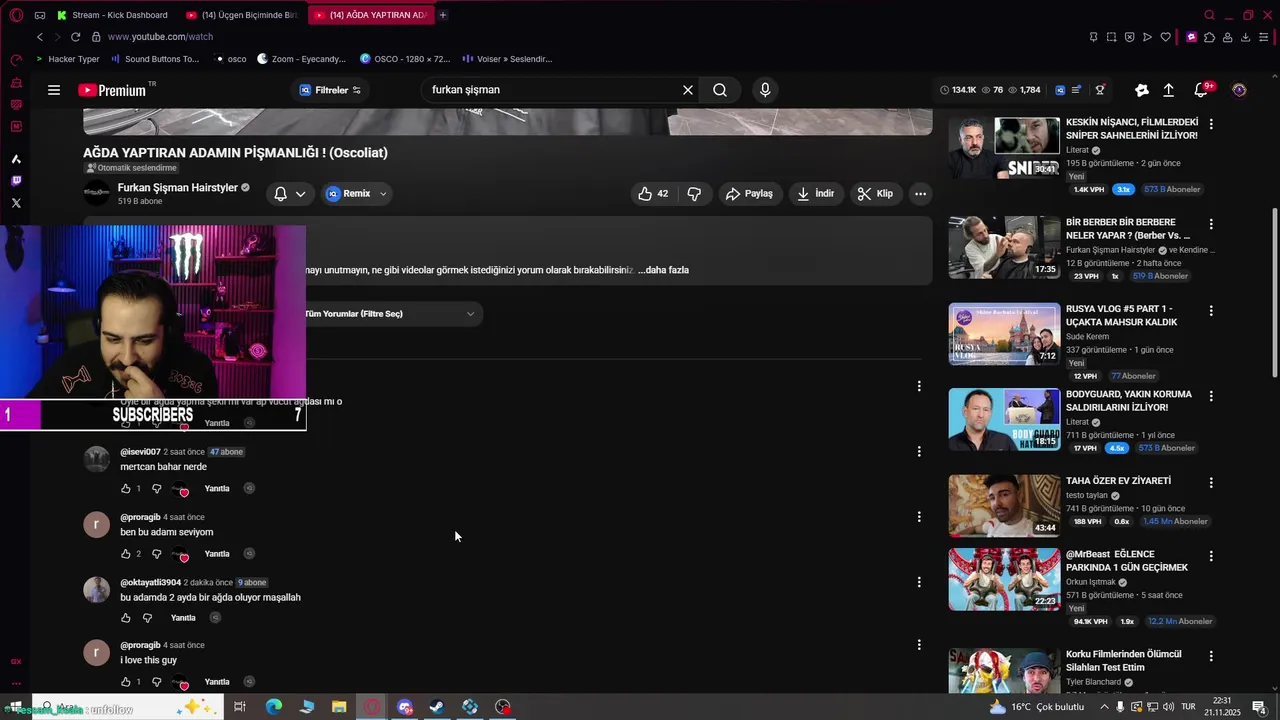Dislike the 'mertcan bahar nerde' comment
1280x720 pixels.
point(156,489)
